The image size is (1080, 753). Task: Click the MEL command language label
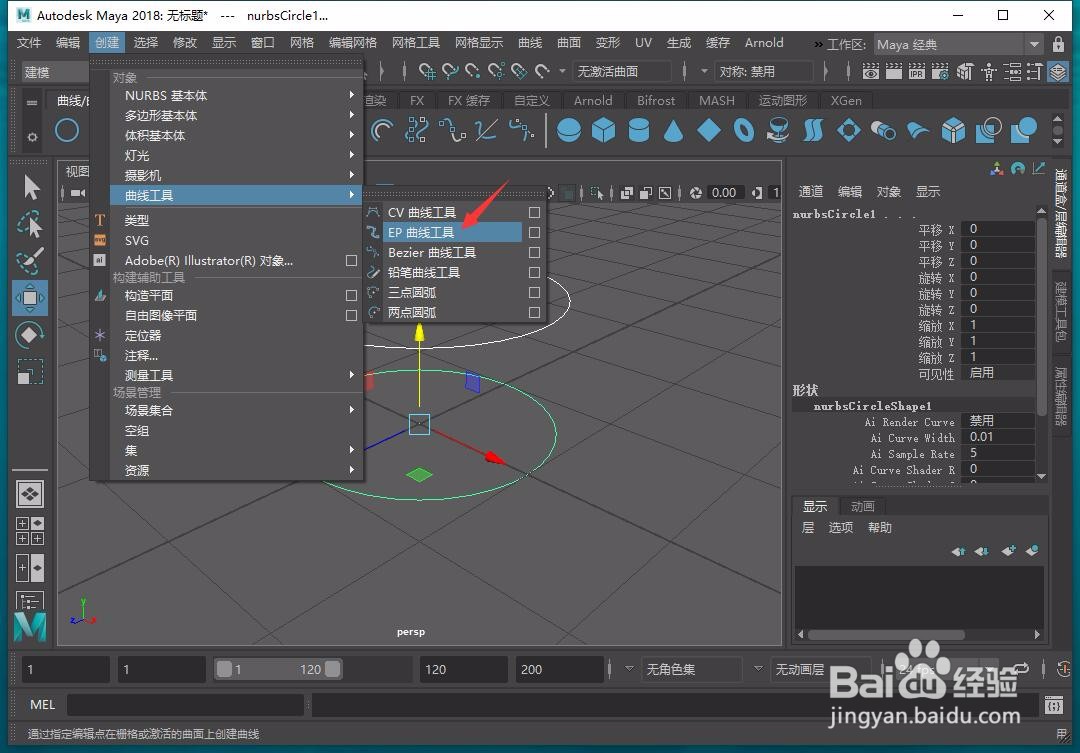tap(42, 705)
